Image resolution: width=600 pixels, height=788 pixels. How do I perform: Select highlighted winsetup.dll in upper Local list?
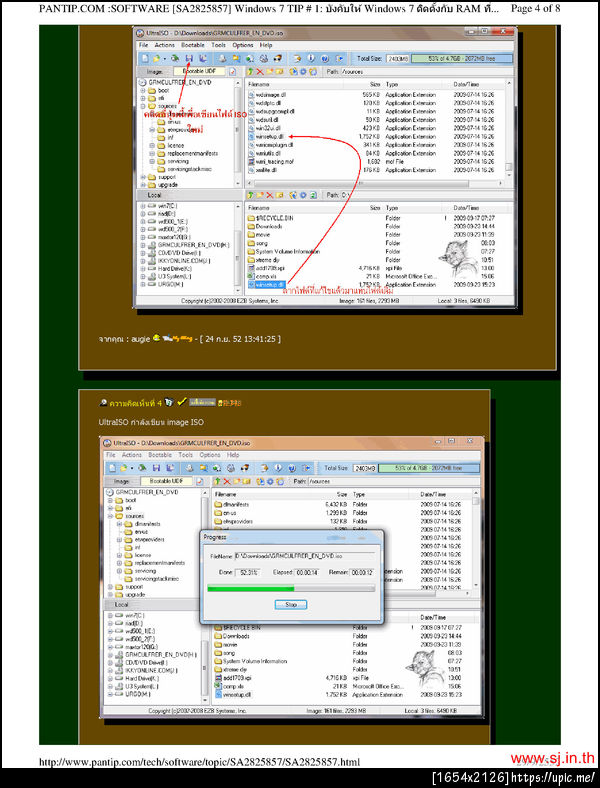pyautogui.click(x=267, y=284)
